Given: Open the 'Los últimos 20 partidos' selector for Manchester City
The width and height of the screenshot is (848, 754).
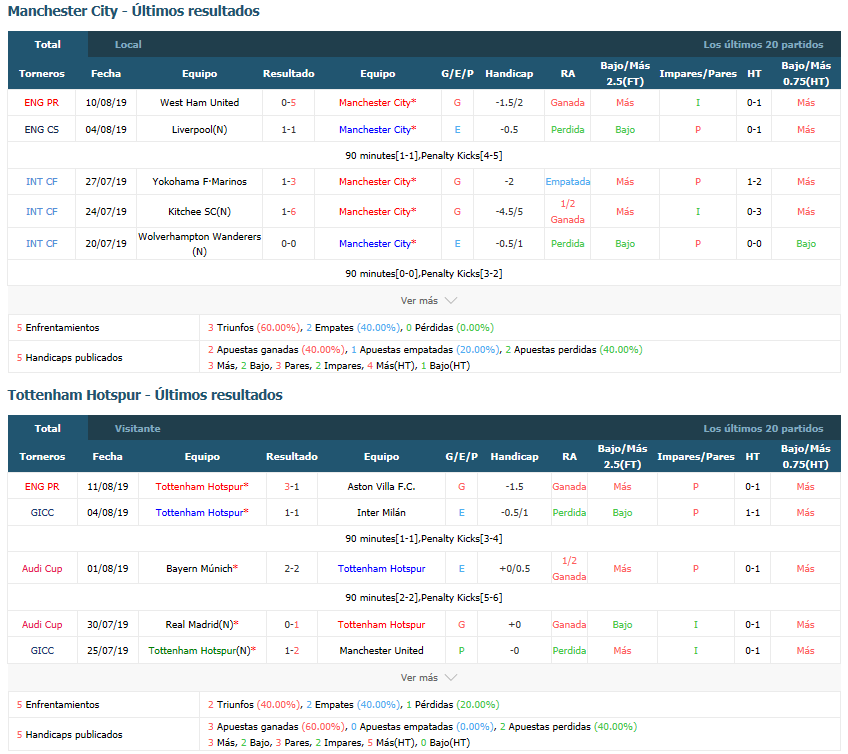Looking at the screenshot, I should point(763,44).
